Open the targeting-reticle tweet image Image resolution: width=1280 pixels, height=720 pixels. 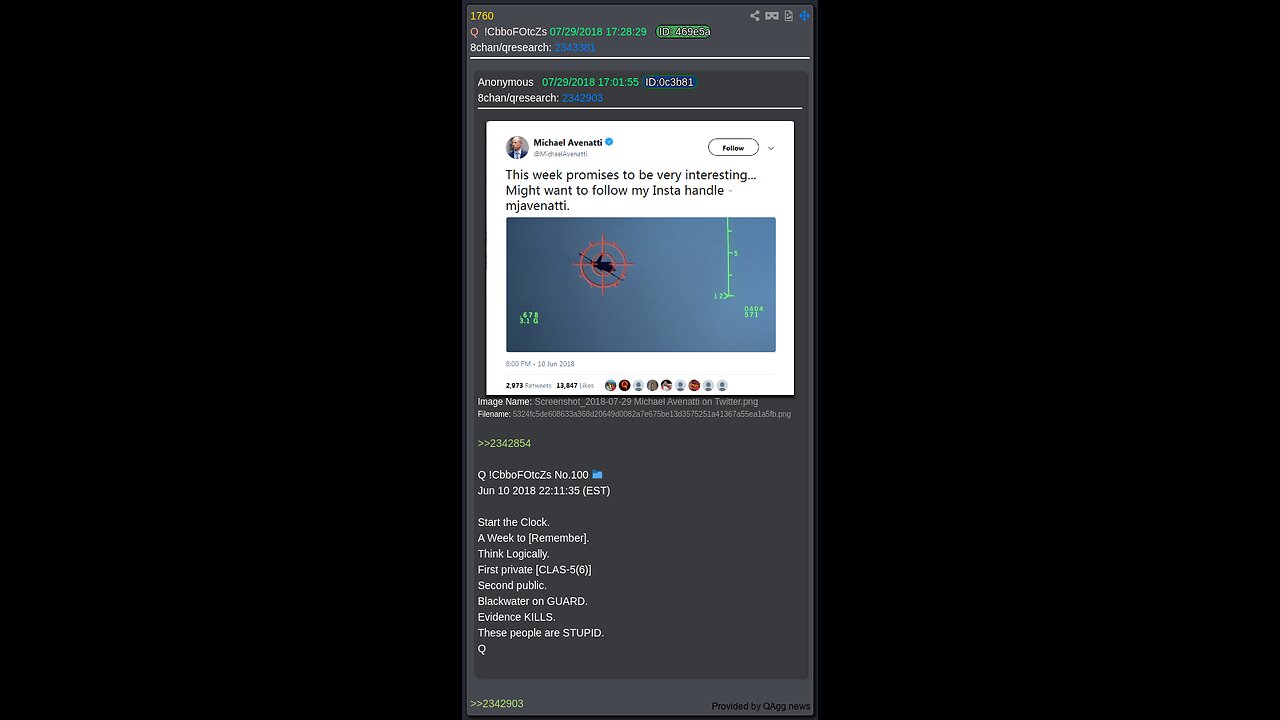(640, 285)
